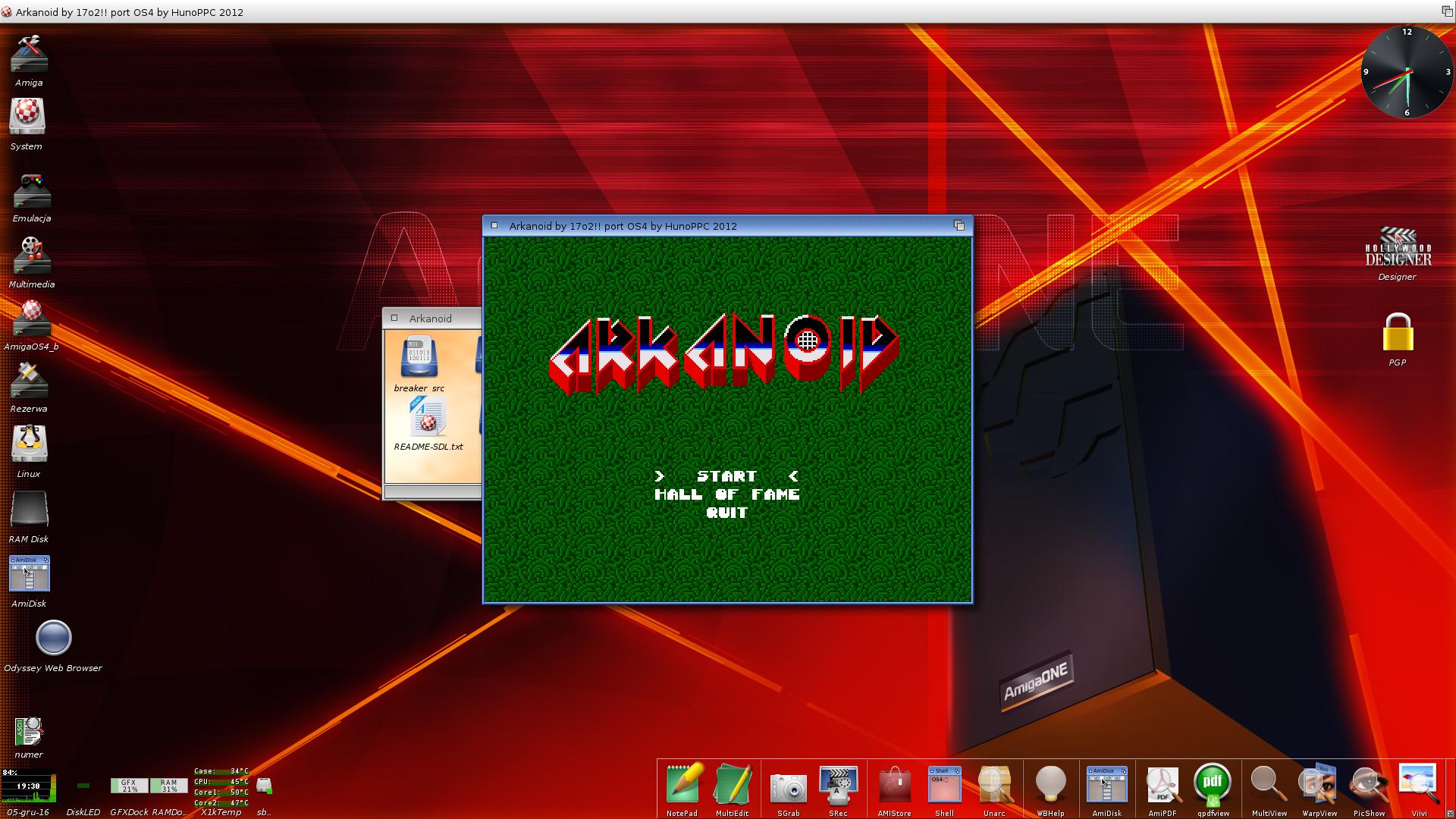
Task: Open the AmigaOS4_b drive icon
Action: pos(31,318)
